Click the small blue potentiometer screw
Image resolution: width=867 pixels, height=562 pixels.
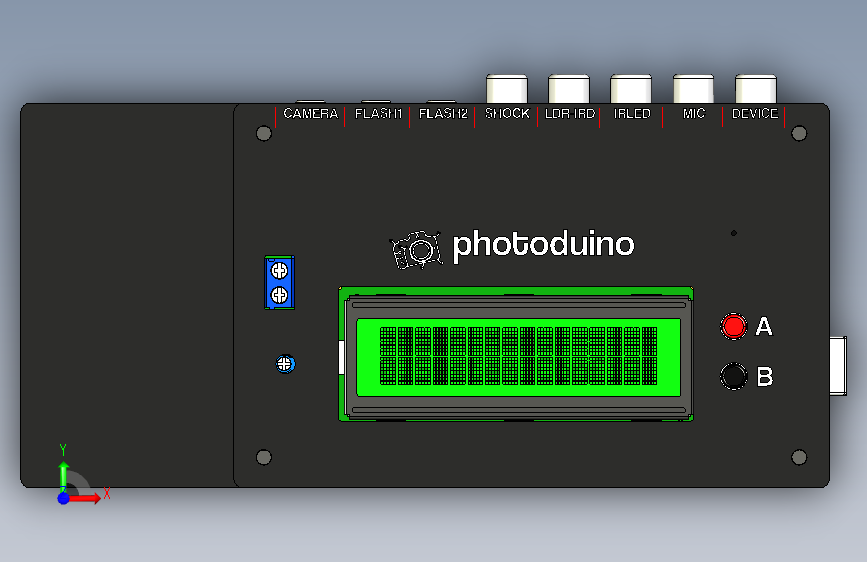pyautogui.click(x=285, y=364)
